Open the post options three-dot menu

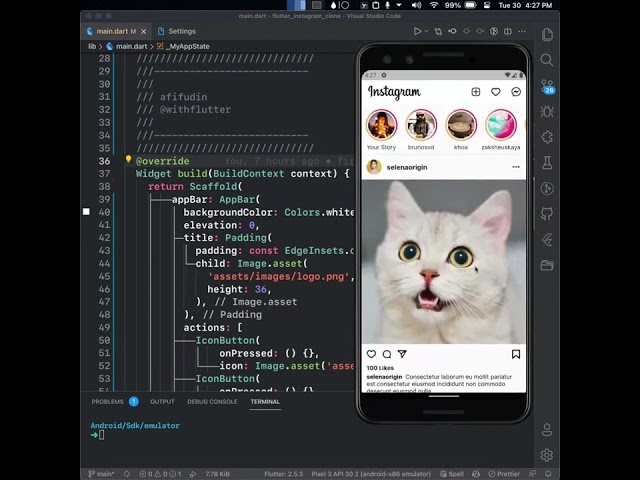pos(516,167)
